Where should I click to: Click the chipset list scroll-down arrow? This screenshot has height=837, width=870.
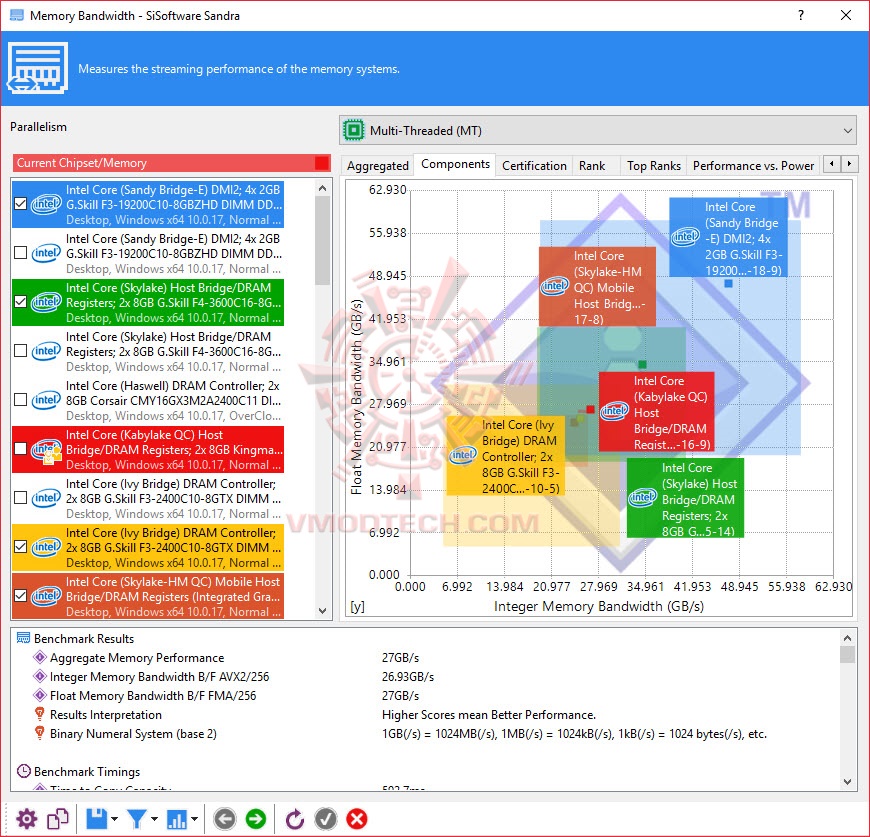322,611
